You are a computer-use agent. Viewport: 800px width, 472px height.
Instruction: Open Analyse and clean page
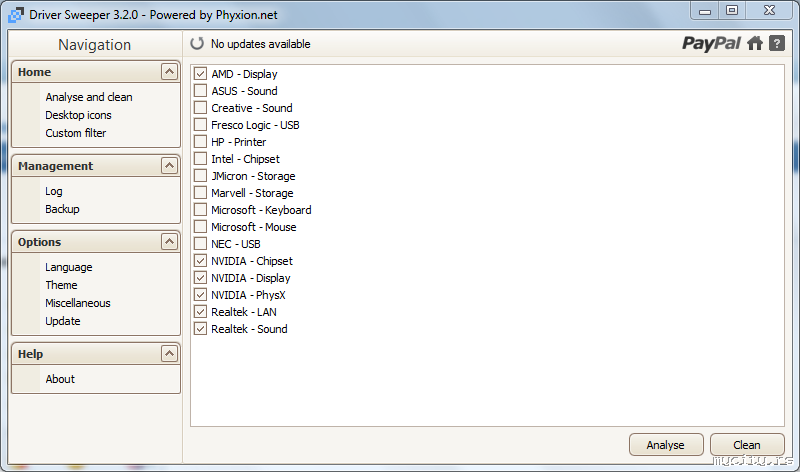coord(89,97)
